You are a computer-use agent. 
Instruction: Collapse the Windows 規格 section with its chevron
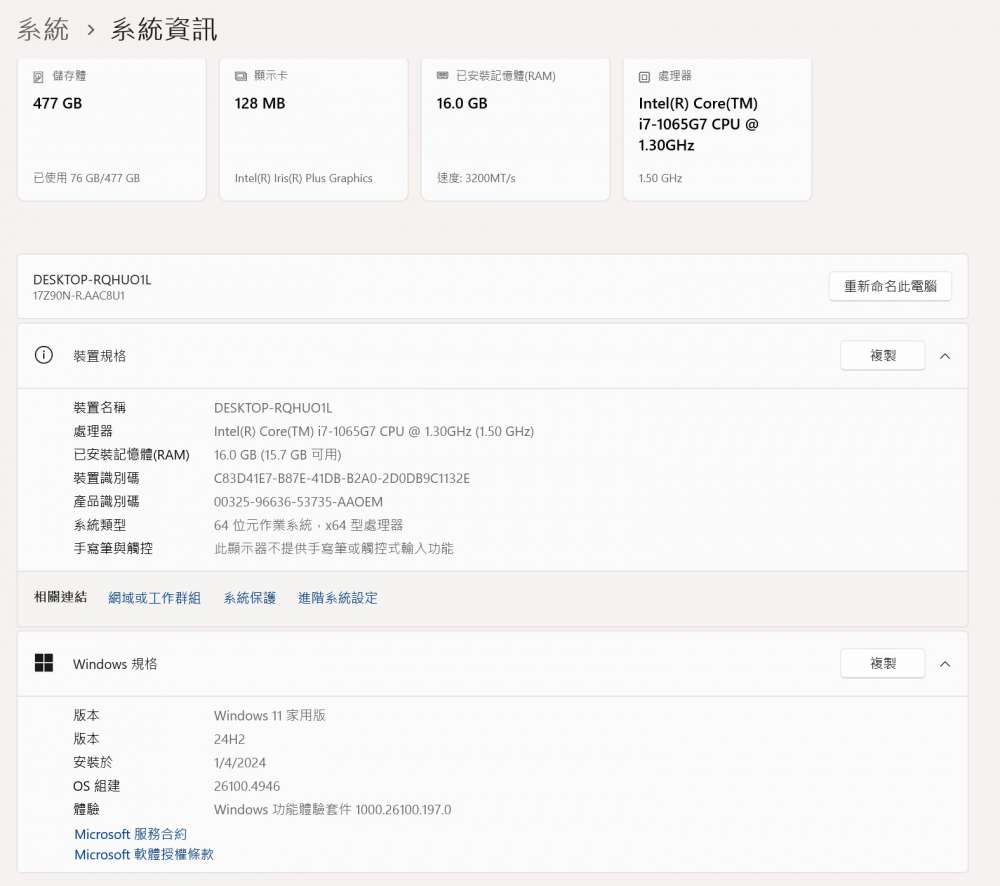(945, 664)
